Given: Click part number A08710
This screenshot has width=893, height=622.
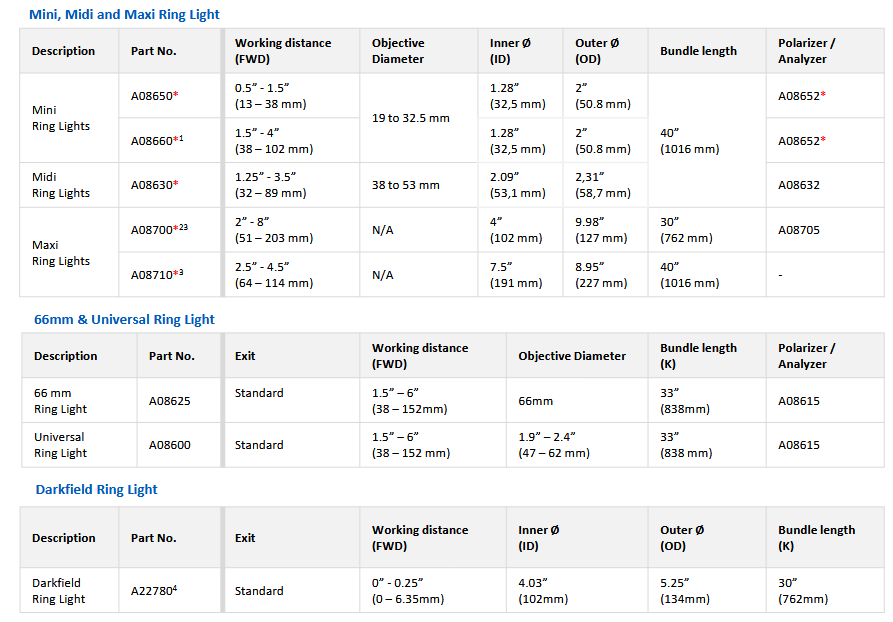Looking at the screenshot, I should pos(155,274).
